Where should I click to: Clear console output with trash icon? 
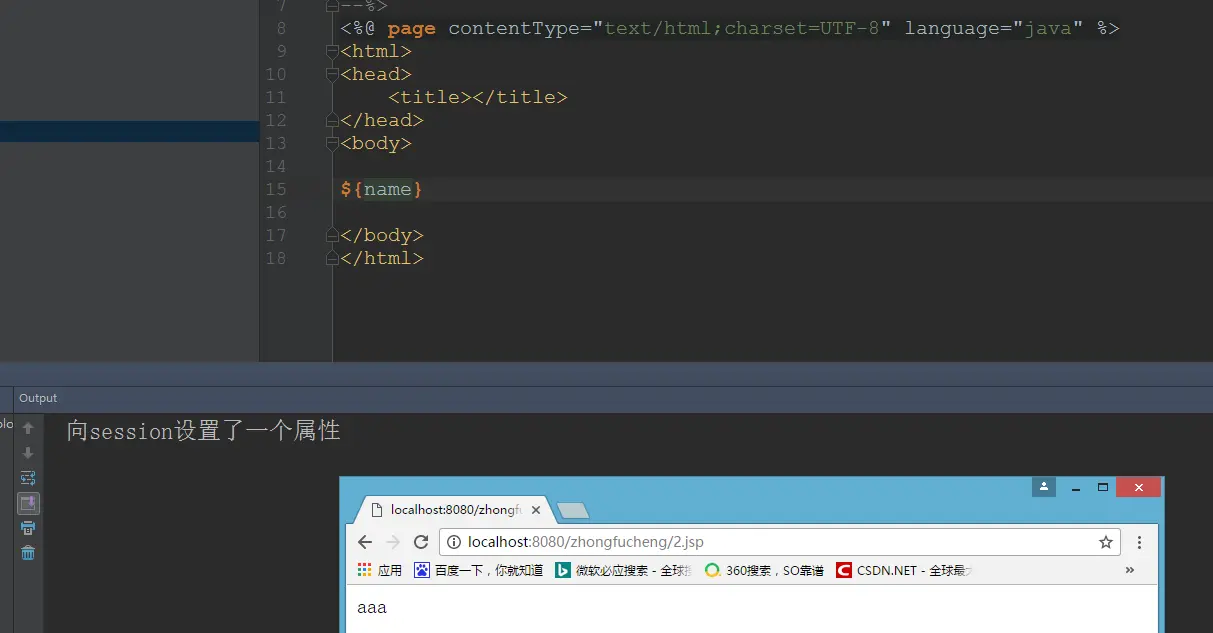[x=28, y=553]
